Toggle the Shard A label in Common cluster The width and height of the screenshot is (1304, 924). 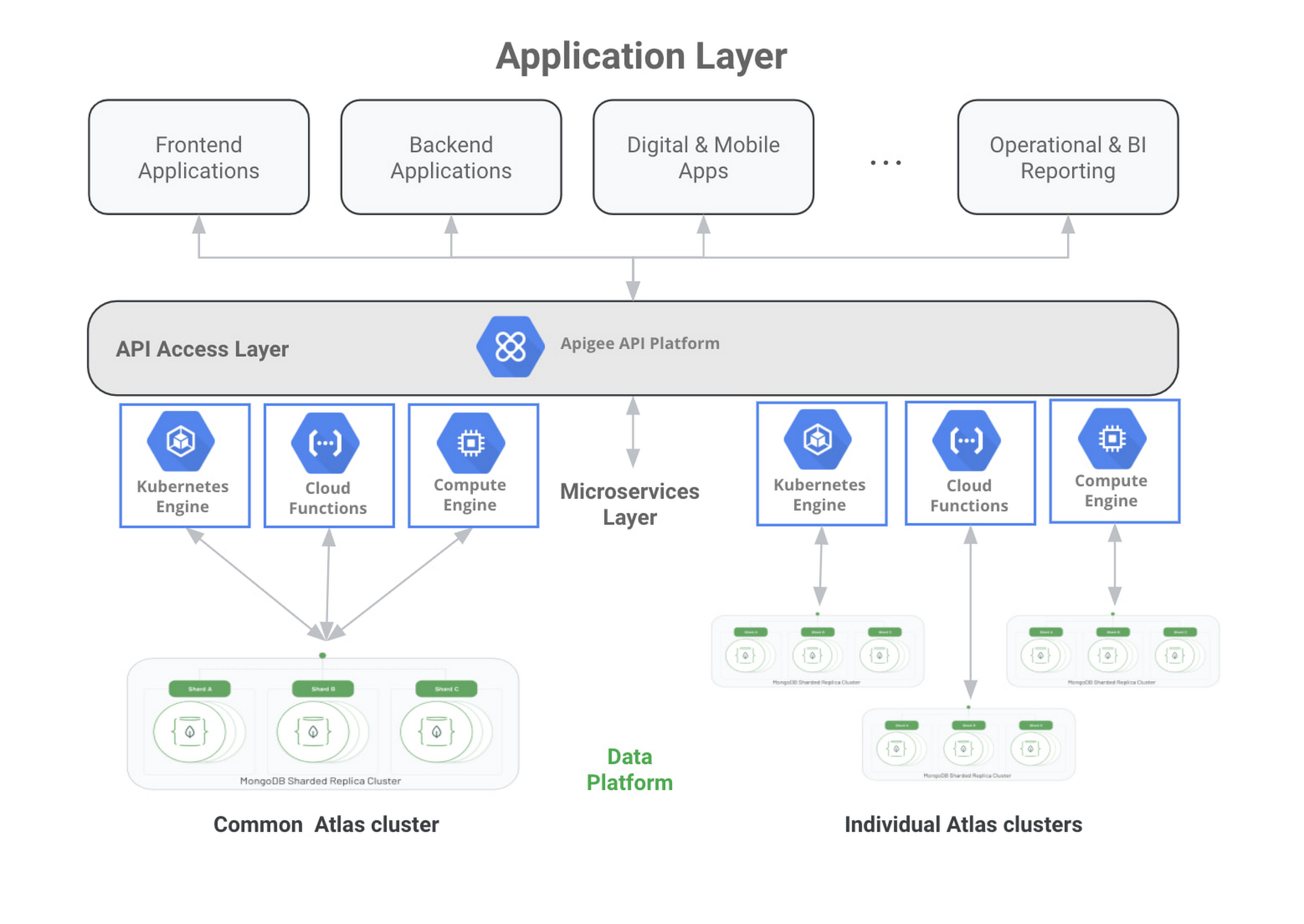click(200, 688)
